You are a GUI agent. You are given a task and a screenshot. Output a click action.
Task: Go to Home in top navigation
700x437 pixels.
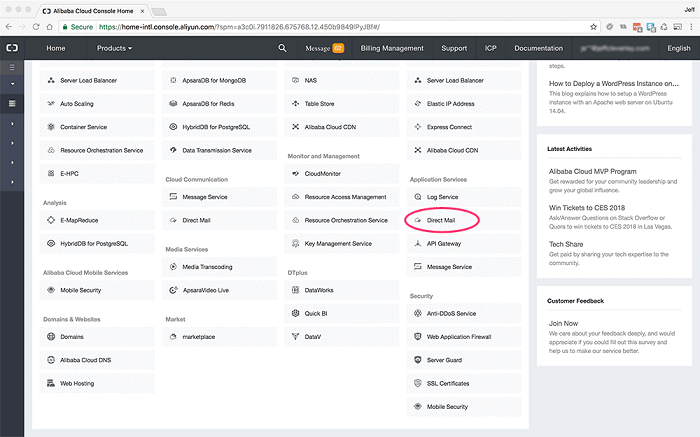(x=56, y=48)
